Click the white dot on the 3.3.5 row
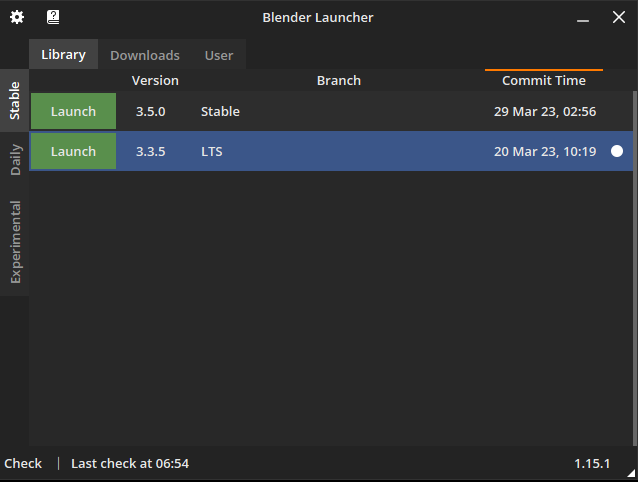This screenshot has width=638, height=482. (617, 151)
